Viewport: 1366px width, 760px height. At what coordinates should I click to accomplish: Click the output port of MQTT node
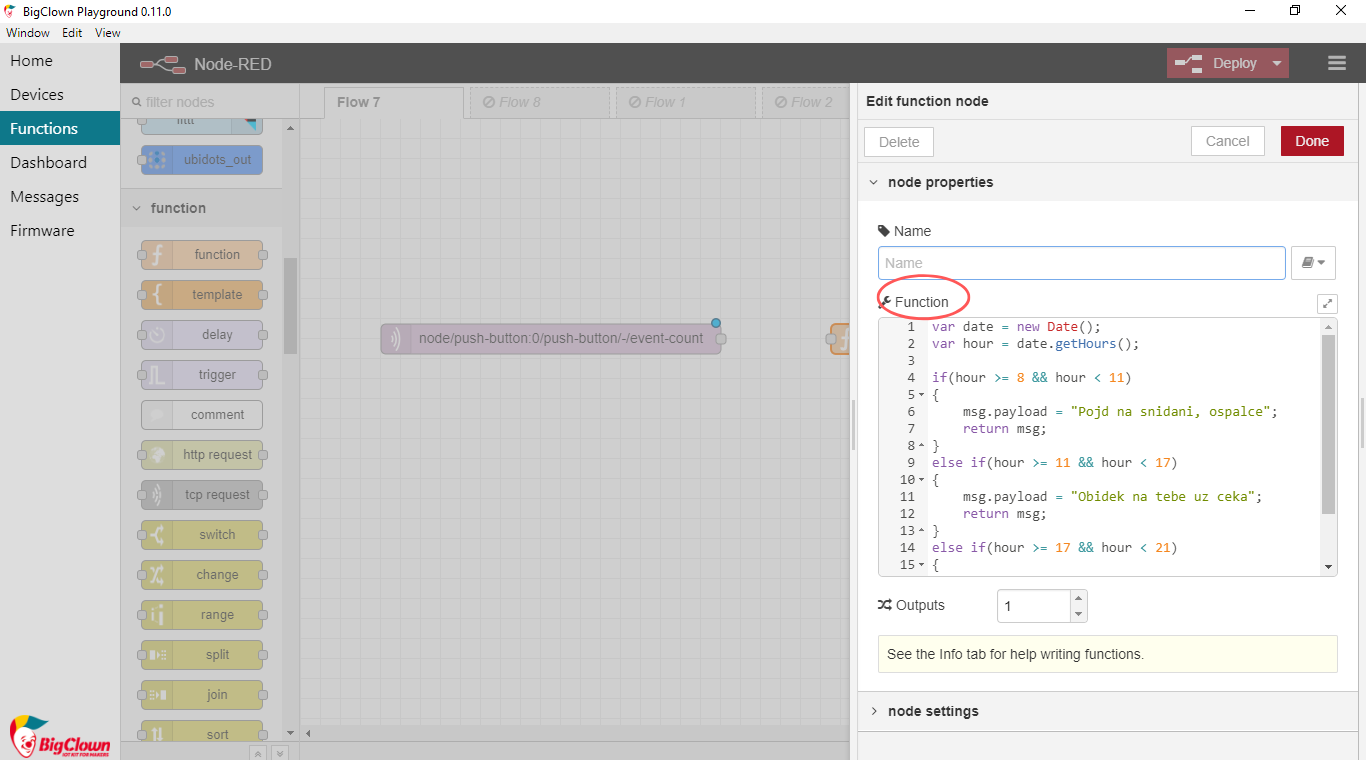pos(721,339)
